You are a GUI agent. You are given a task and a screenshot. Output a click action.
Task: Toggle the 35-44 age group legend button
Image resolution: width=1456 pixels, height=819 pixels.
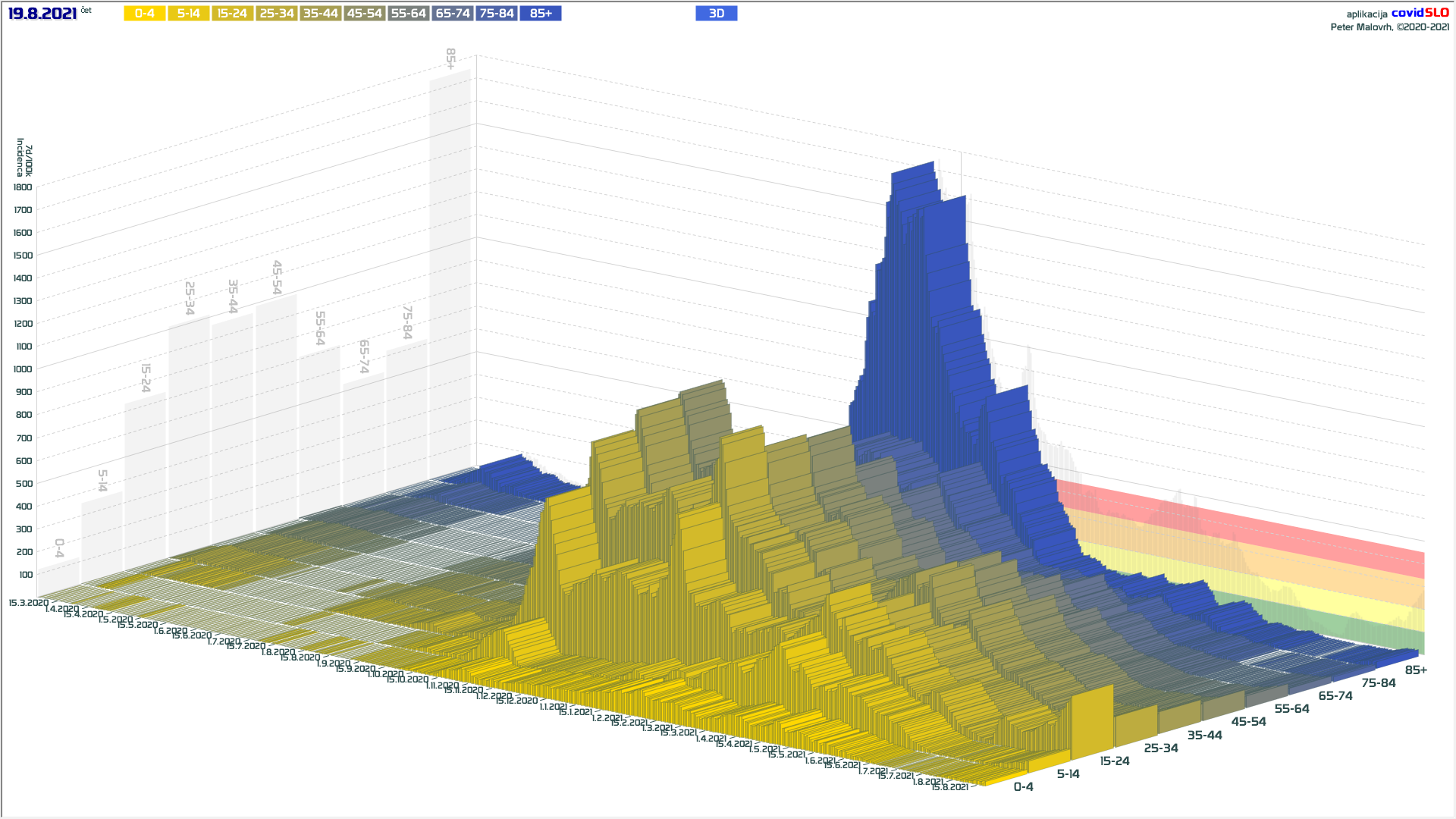click(x=320, y=14)
